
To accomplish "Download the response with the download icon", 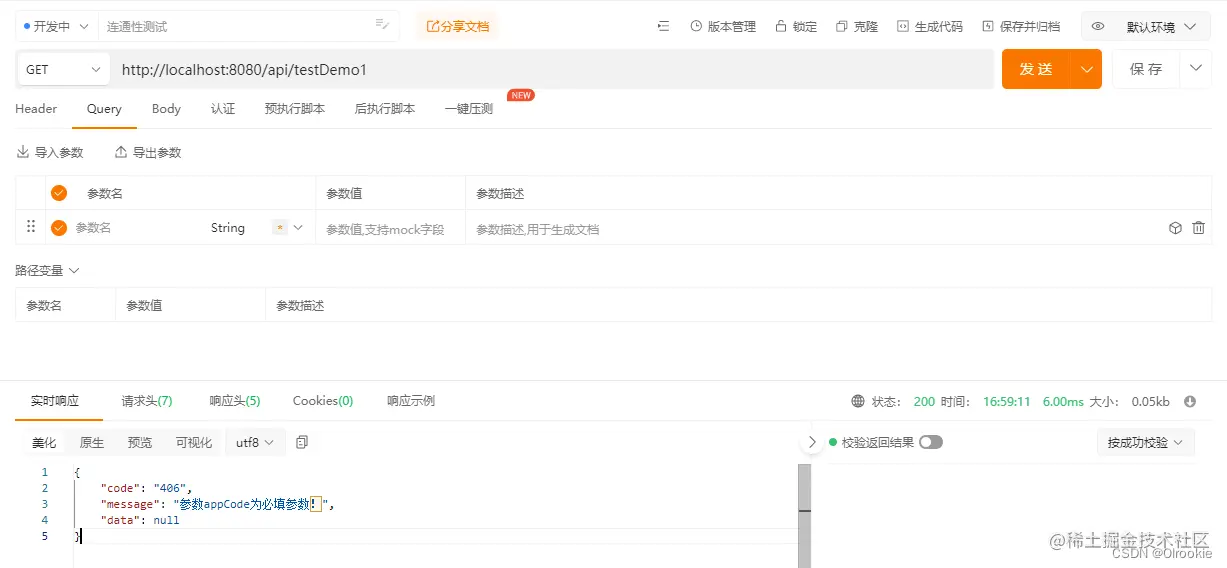I will (1190, 402).
